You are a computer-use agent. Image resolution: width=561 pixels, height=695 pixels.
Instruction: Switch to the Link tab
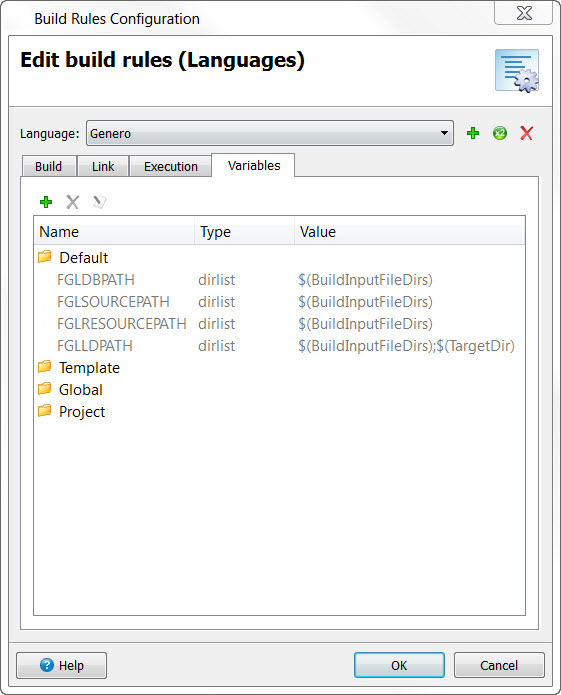(103, 166)
